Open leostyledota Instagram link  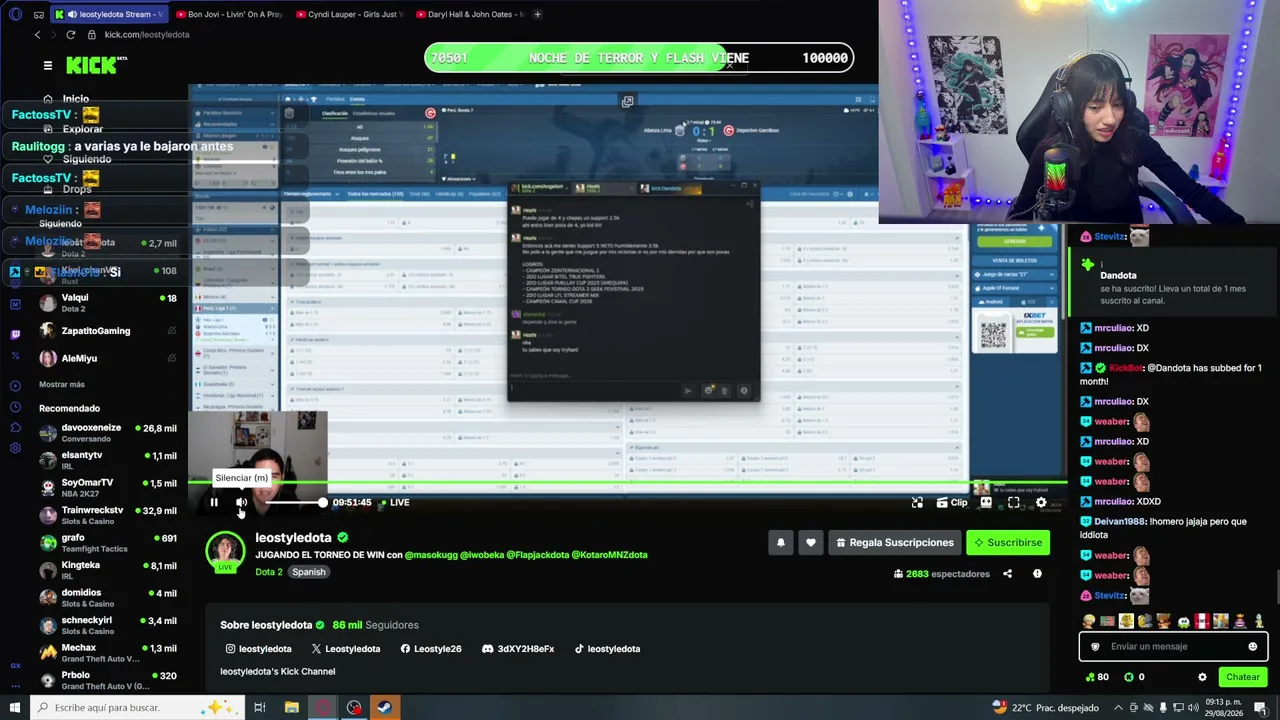258,649
